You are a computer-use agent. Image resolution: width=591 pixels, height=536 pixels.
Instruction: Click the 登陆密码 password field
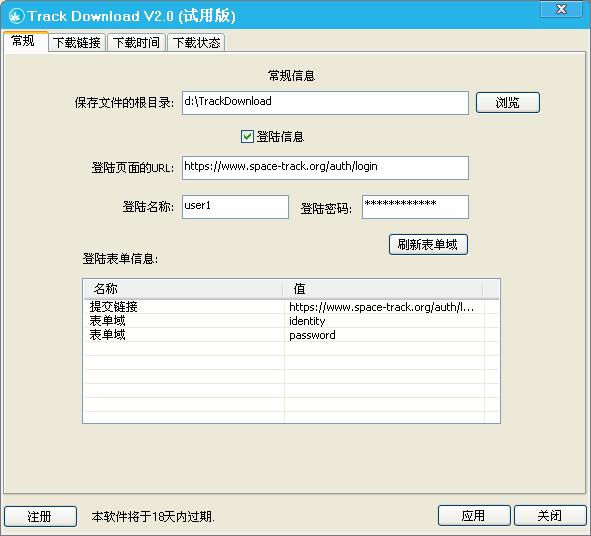(415, 207)
